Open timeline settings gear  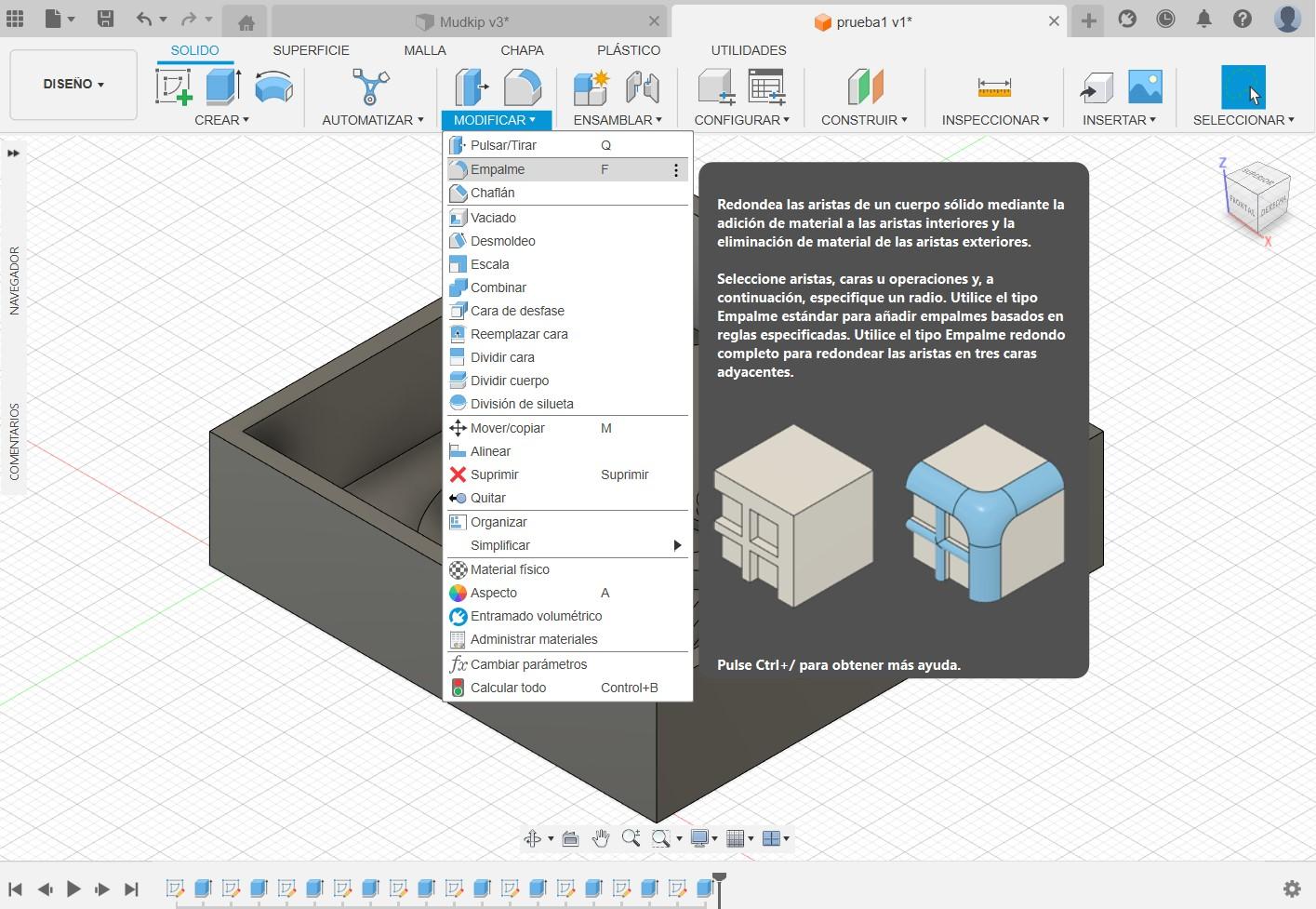pos(1292,889)
